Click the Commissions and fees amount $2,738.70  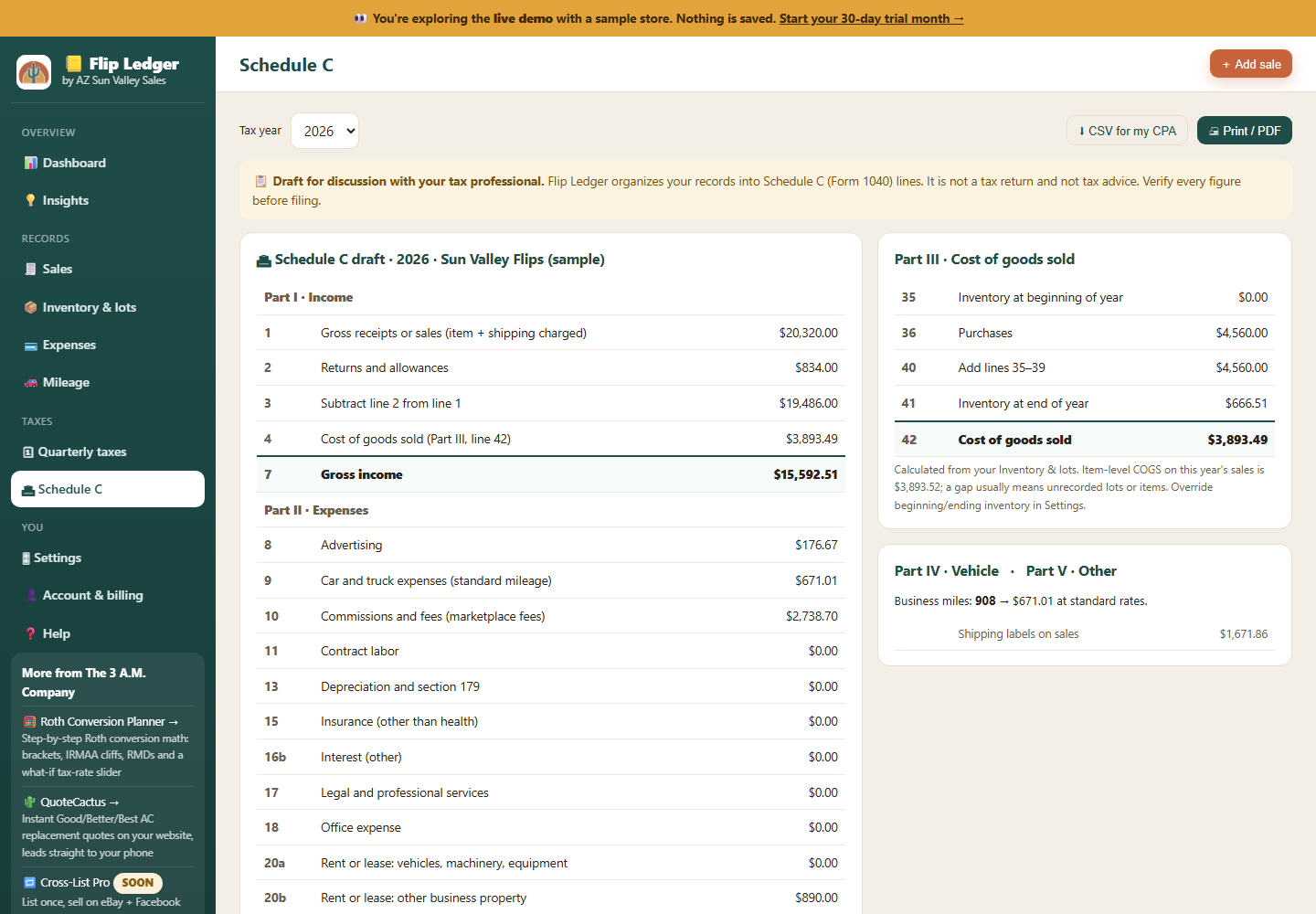pyautogui.click(x=812, y=616)
